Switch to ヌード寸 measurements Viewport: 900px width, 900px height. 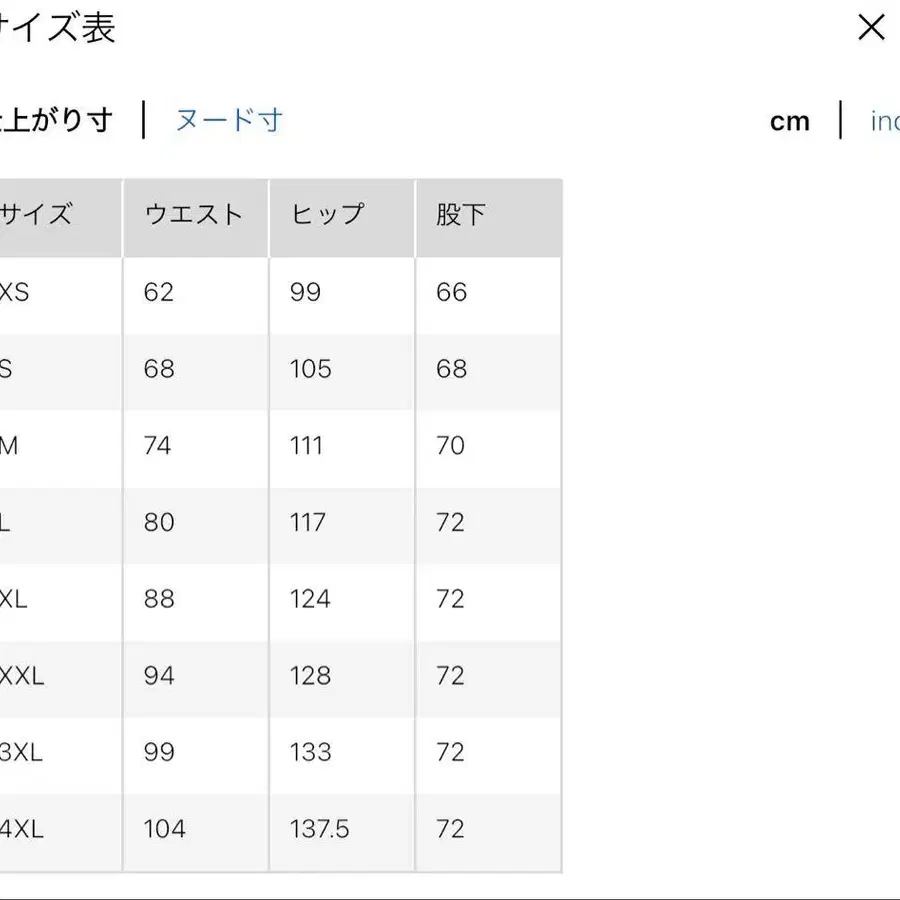point(229,119)
